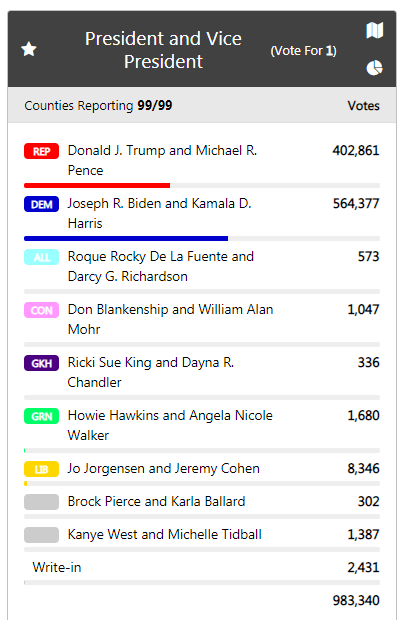Click the gray badge beside Kanye West

pyautogui.click(x=42, y=535)
